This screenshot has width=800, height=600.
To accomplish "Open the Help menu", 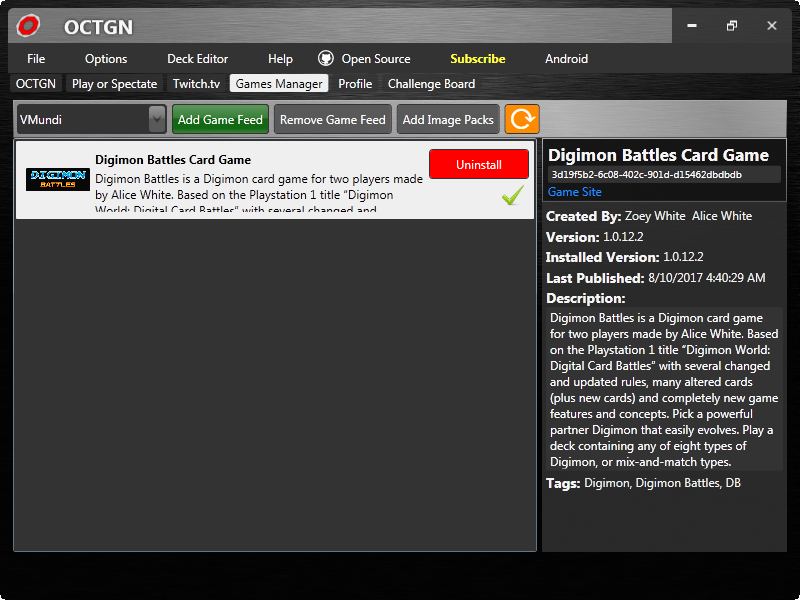I will 280,59.
